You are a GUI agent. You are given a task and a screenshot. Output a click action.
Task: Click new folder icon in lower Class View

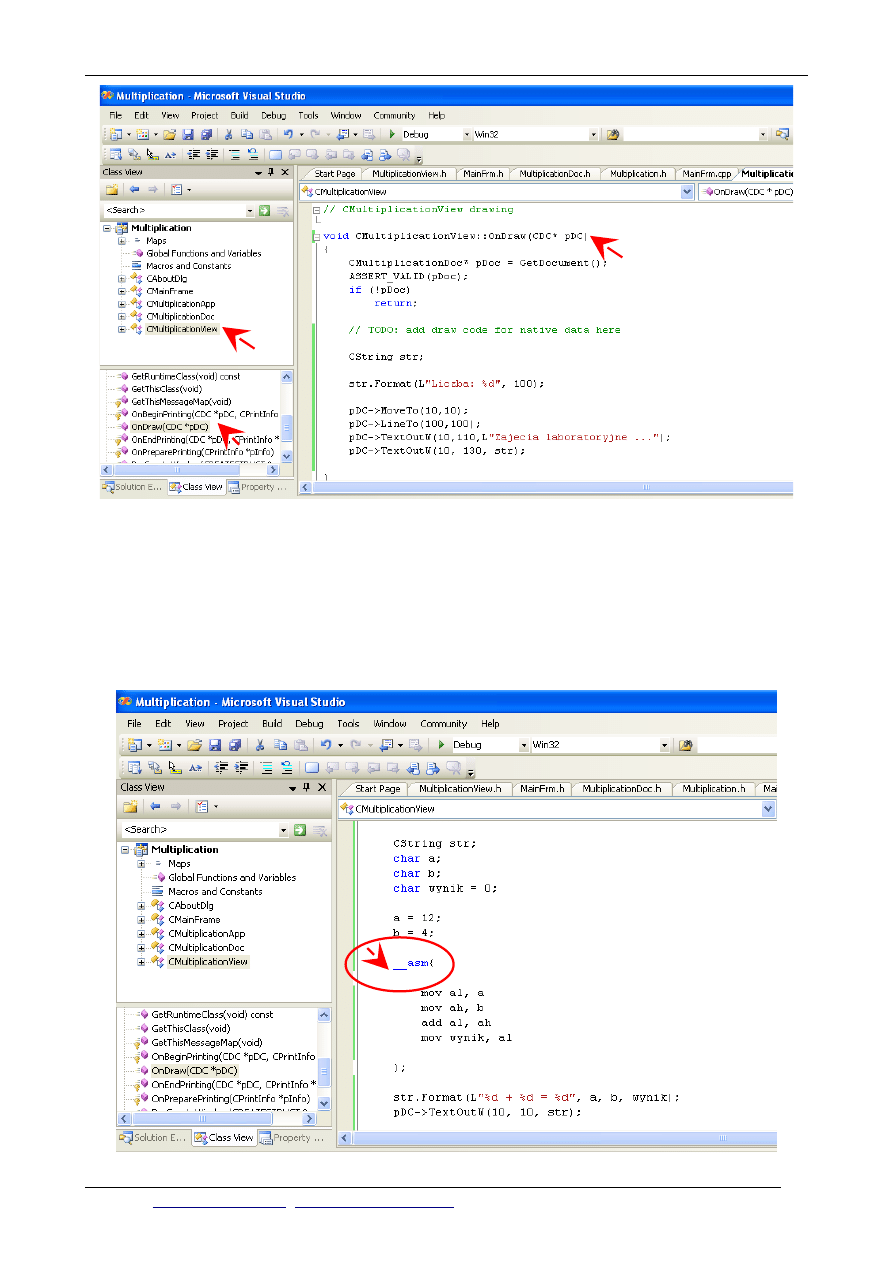pos(130,807)
